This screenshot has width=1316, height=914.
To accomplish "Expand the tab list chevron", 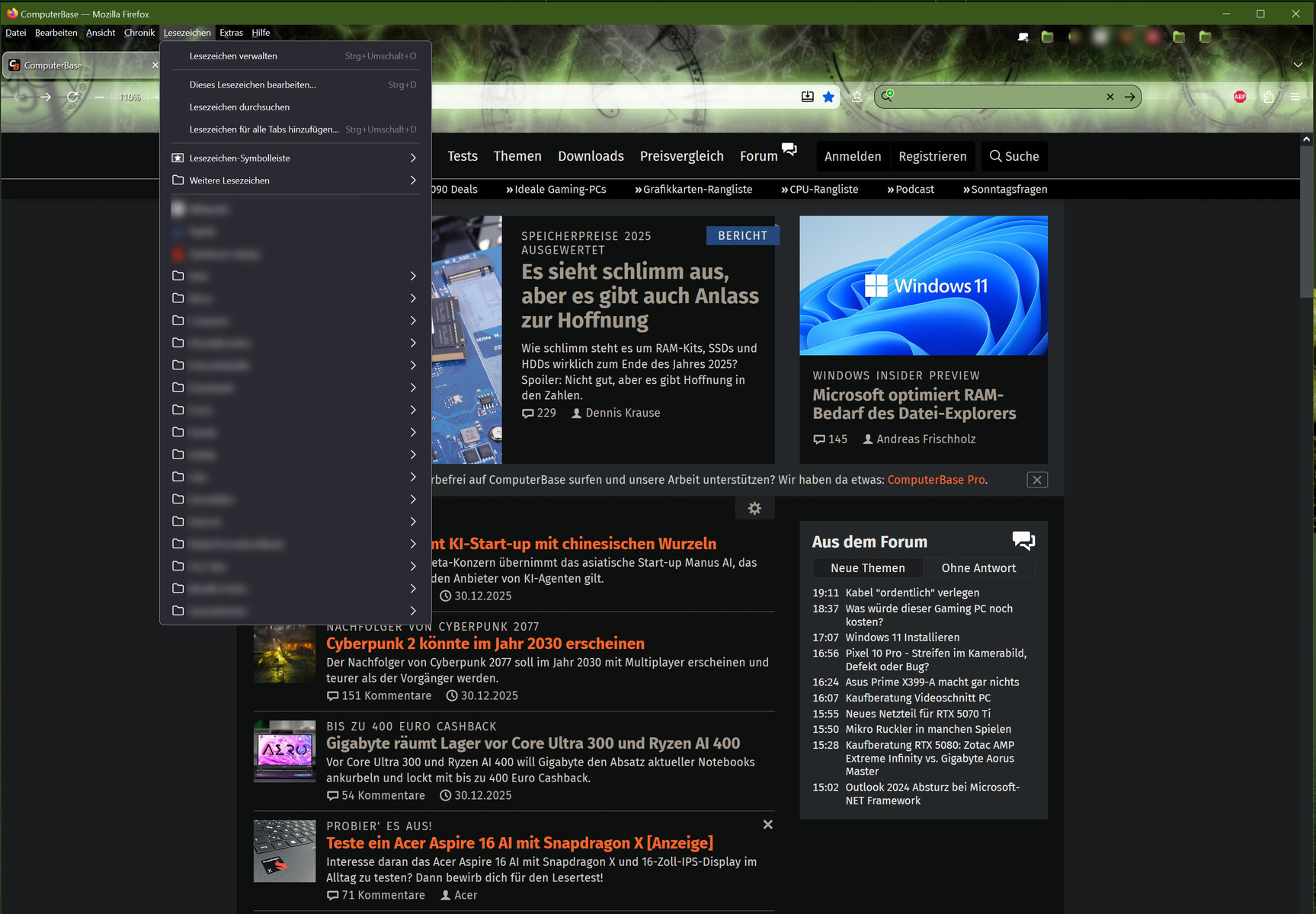I will [1298, 65].
